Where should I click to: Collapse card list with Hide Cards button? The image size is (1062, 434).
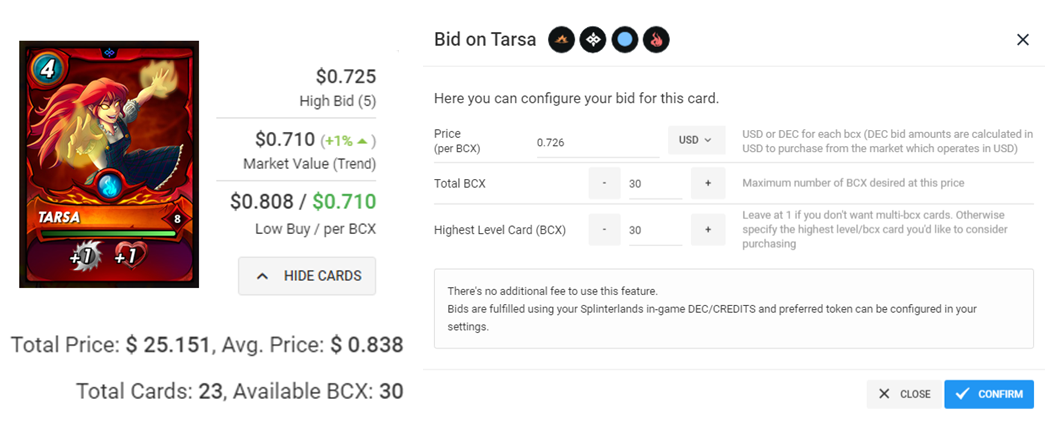coord(307,276)
